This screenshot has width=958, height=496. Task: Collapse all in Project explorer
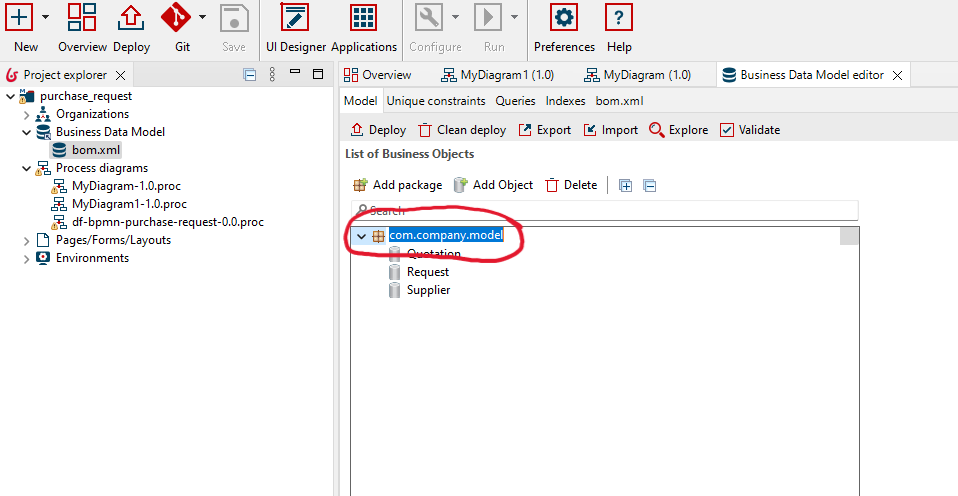point(250,75)
